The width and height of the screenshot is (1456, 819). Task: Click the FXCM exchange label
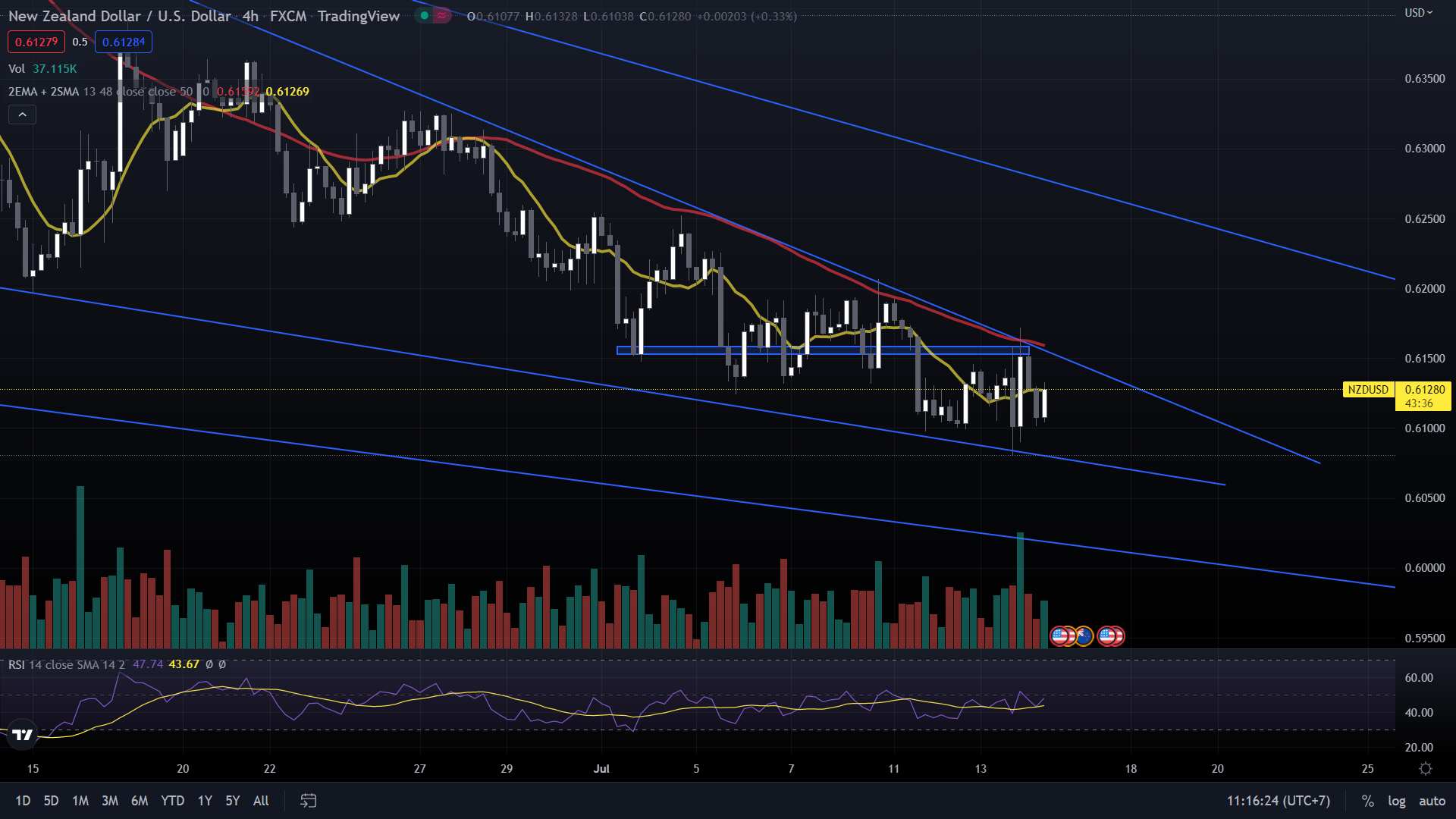click(x=288, y=16)
